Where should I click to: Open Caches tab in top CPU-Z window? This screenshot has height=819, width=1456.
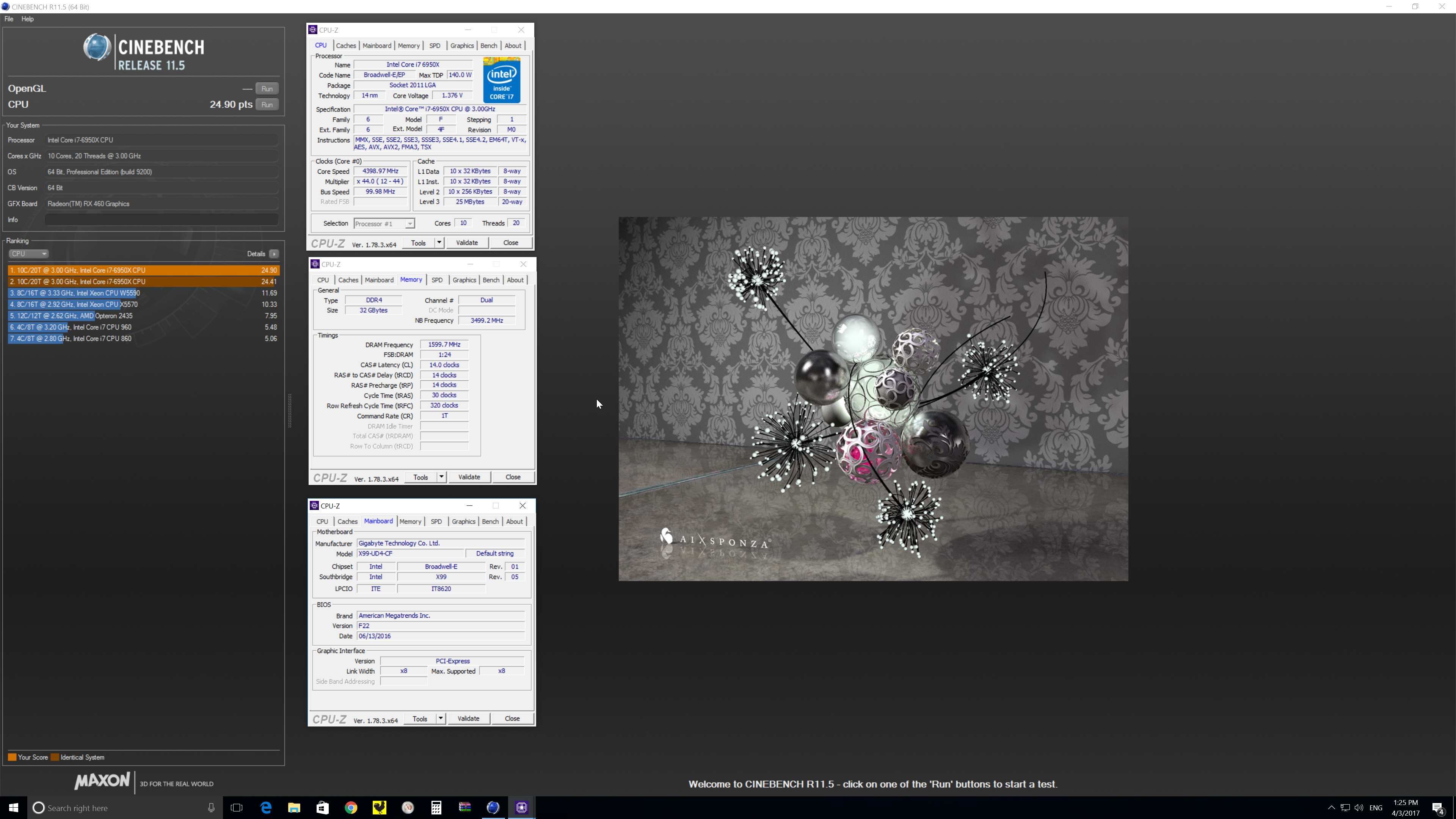pyautogui.click(x=346, y=46)
